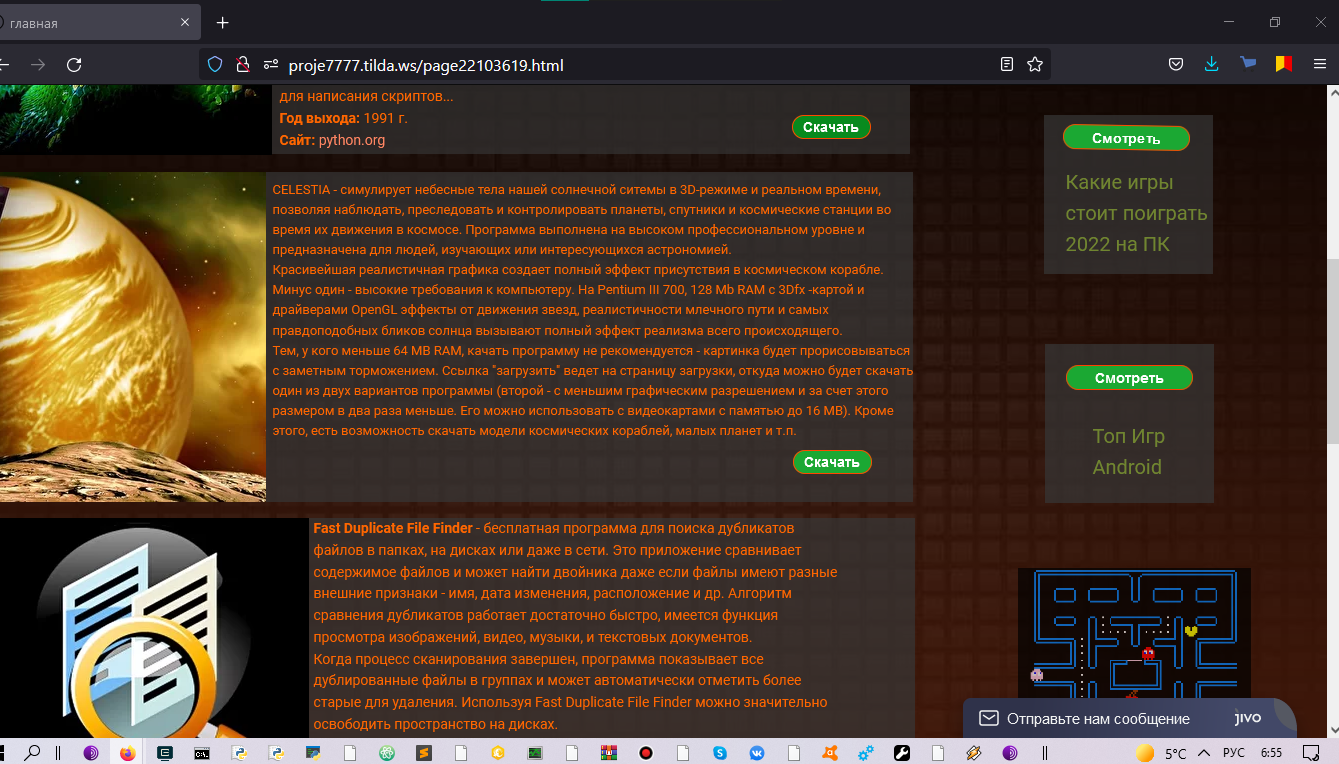
Task: Click the CELESTIA planet image
Action: [132, 337]
